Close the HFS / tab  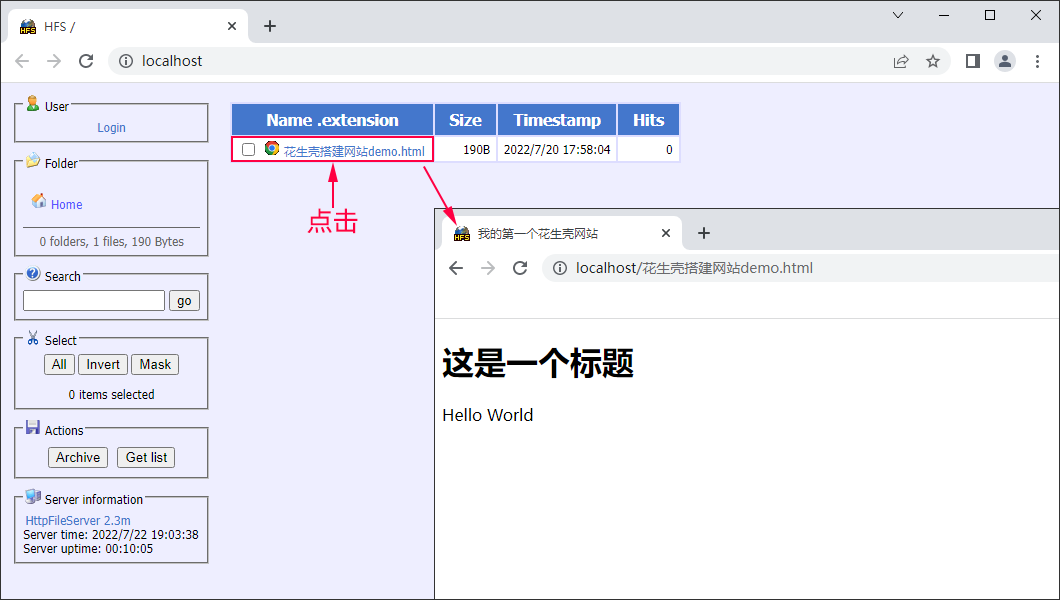point(232,26)
